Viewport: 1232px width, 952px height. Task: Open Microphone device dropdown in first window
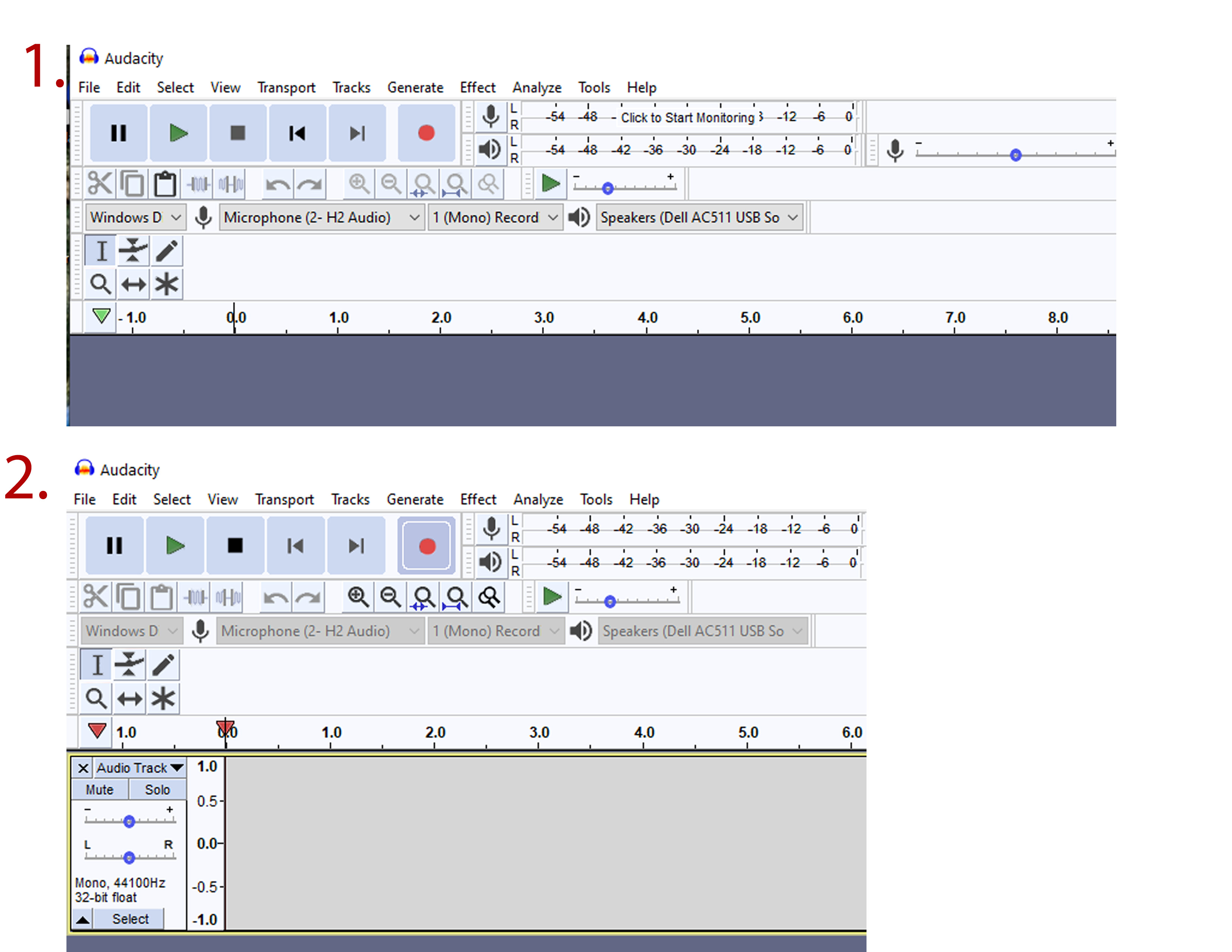[x=321, y=217]
